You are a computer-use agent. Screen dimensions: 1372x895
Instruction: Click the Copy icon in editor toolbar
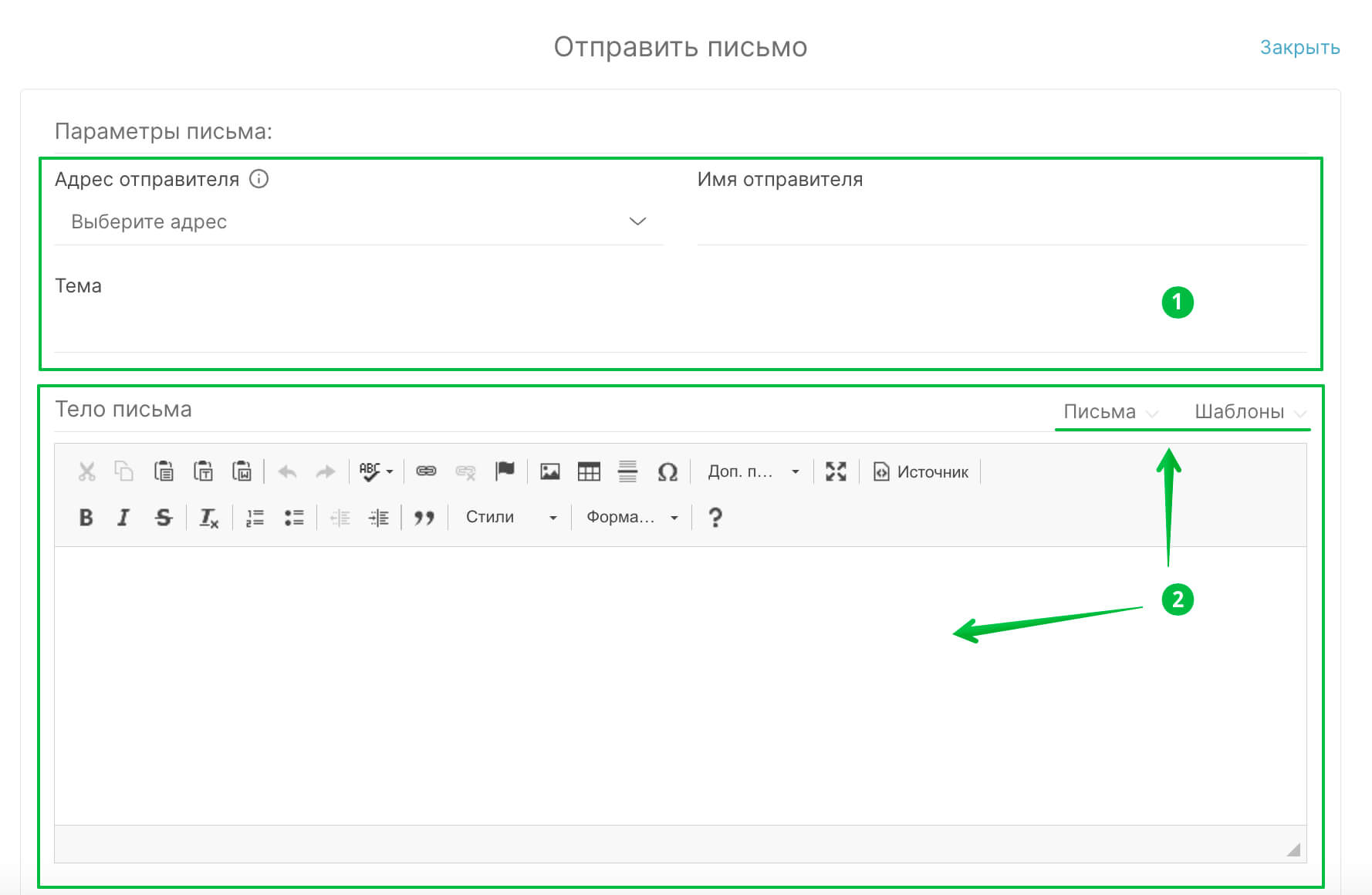coord(124,471)
